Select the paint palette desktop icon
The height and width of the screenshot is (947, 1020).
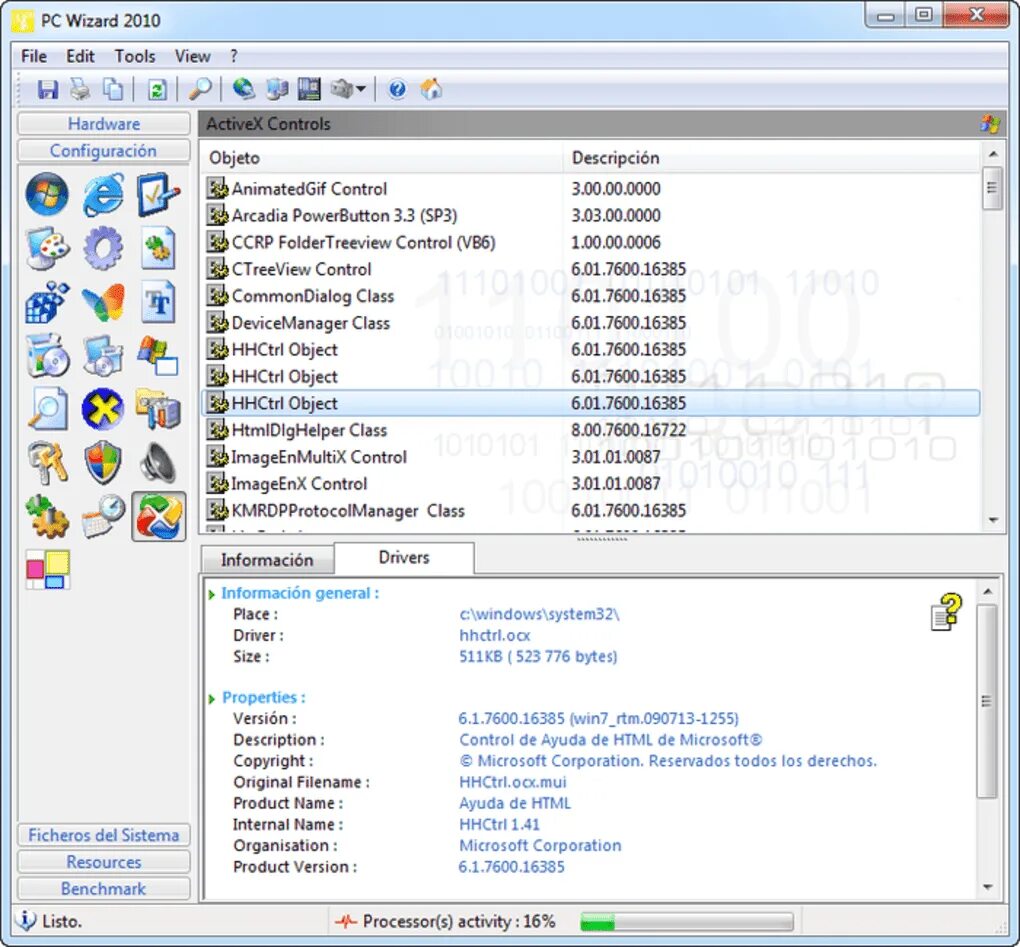click(47, 248)
